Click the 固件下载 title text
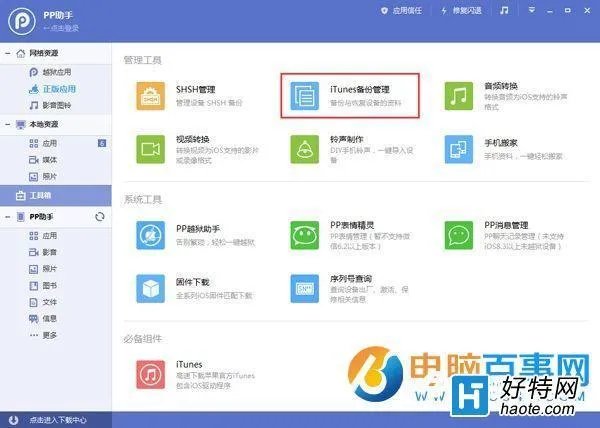Viewport: 600px width, 428px height. click(x=192, y=282)
